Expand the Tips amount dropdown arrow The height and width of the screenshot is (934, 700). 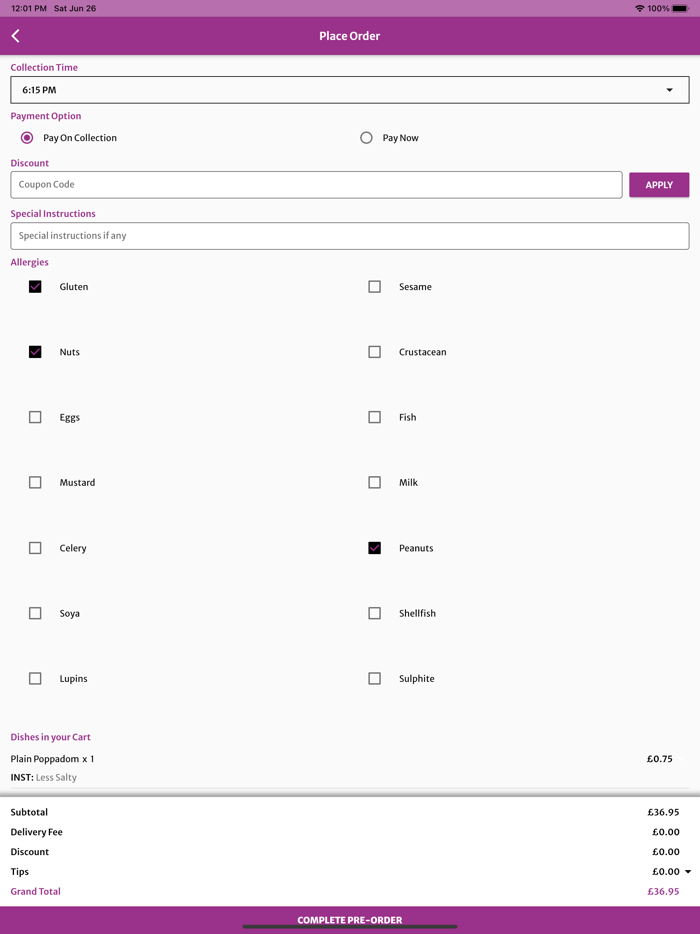click(x=688, y=872)
